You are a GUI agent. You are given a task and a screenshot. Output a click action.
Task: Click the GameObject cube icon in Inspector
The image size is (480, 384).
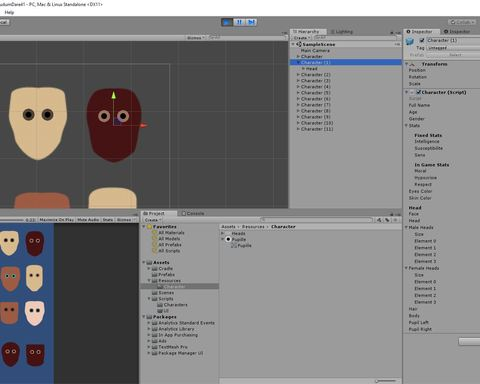[410, 41]
